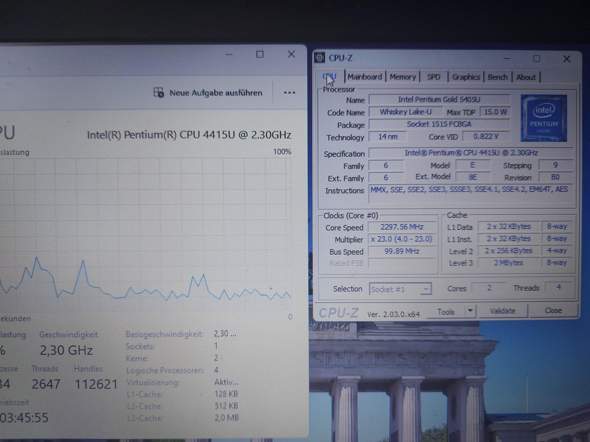Click the Intel Pentium logo badge in CPU-Z
This screenshot has width=590, height=442.
click(x=543, y=118)
